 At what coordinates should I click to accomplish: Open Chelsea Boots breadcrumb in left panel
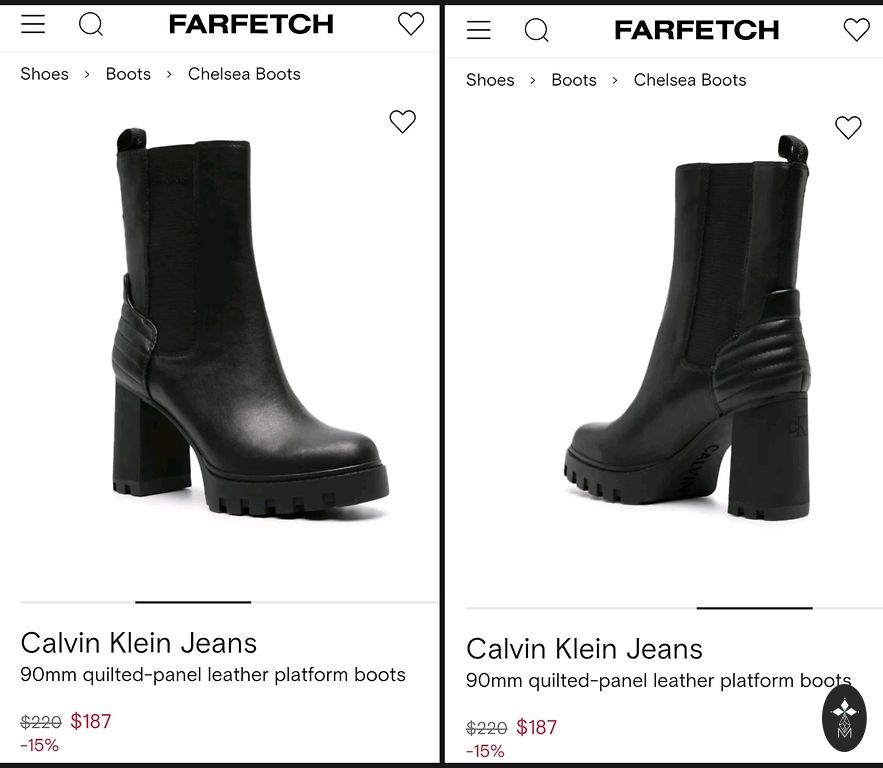(244, 74)
